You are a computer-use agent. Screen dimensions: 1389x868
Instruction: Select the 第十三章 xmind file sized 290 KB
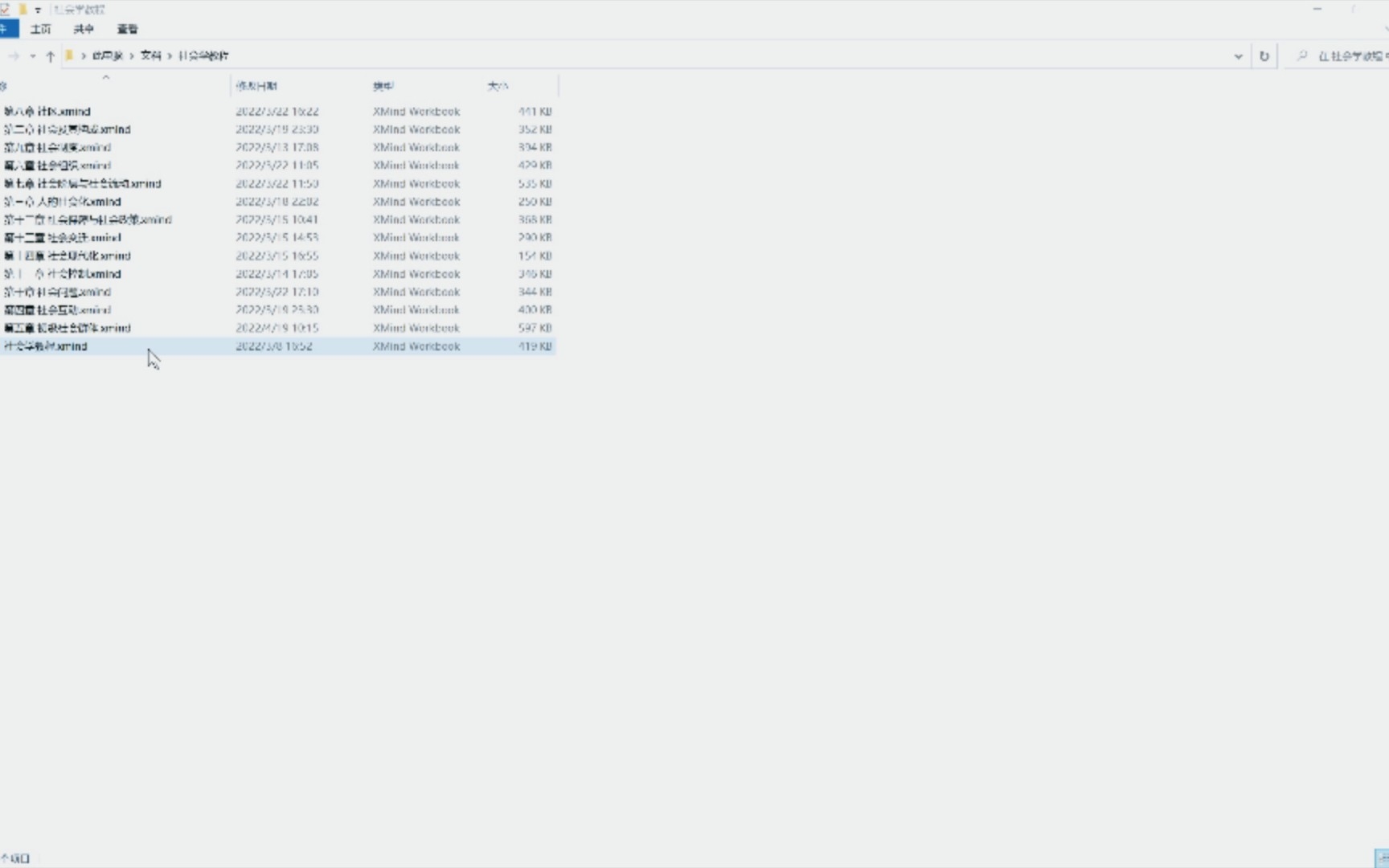63,238
